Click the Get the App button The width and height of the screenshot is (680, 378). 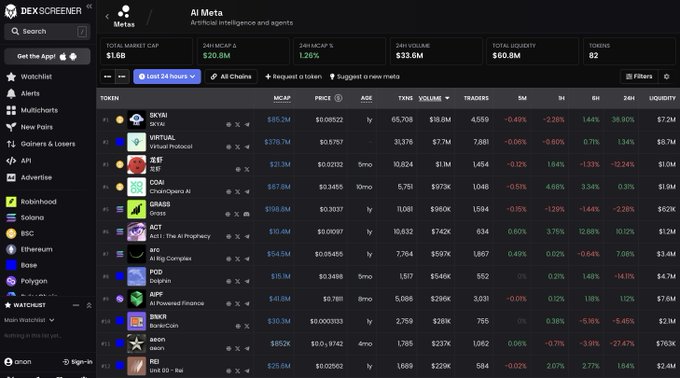47,56
